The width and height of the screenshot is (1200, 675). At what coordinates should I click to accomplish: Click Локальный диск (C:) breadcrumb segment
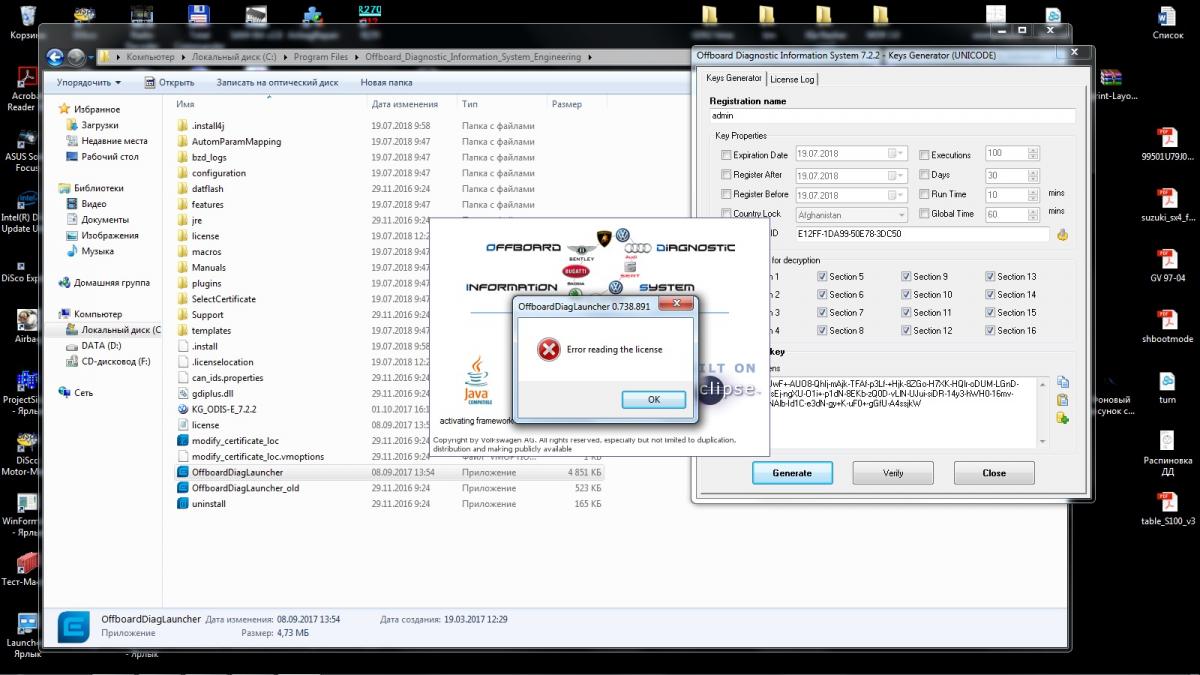[234, 57]
